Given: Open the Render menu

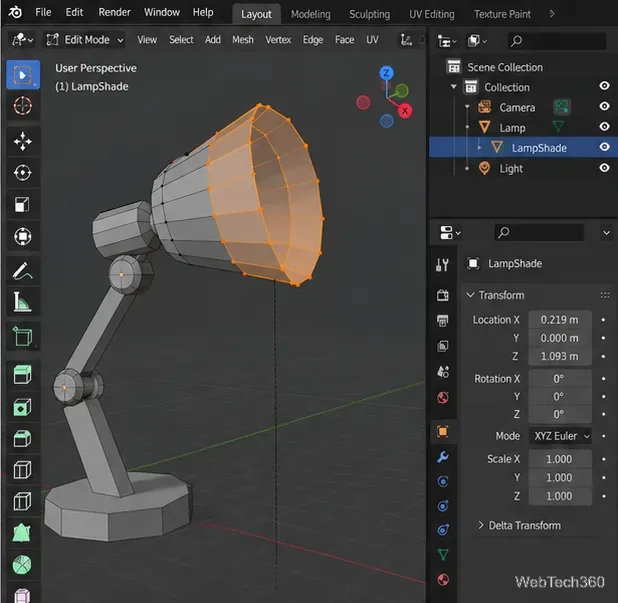Looking at the screenshot, I should (114, 12).
